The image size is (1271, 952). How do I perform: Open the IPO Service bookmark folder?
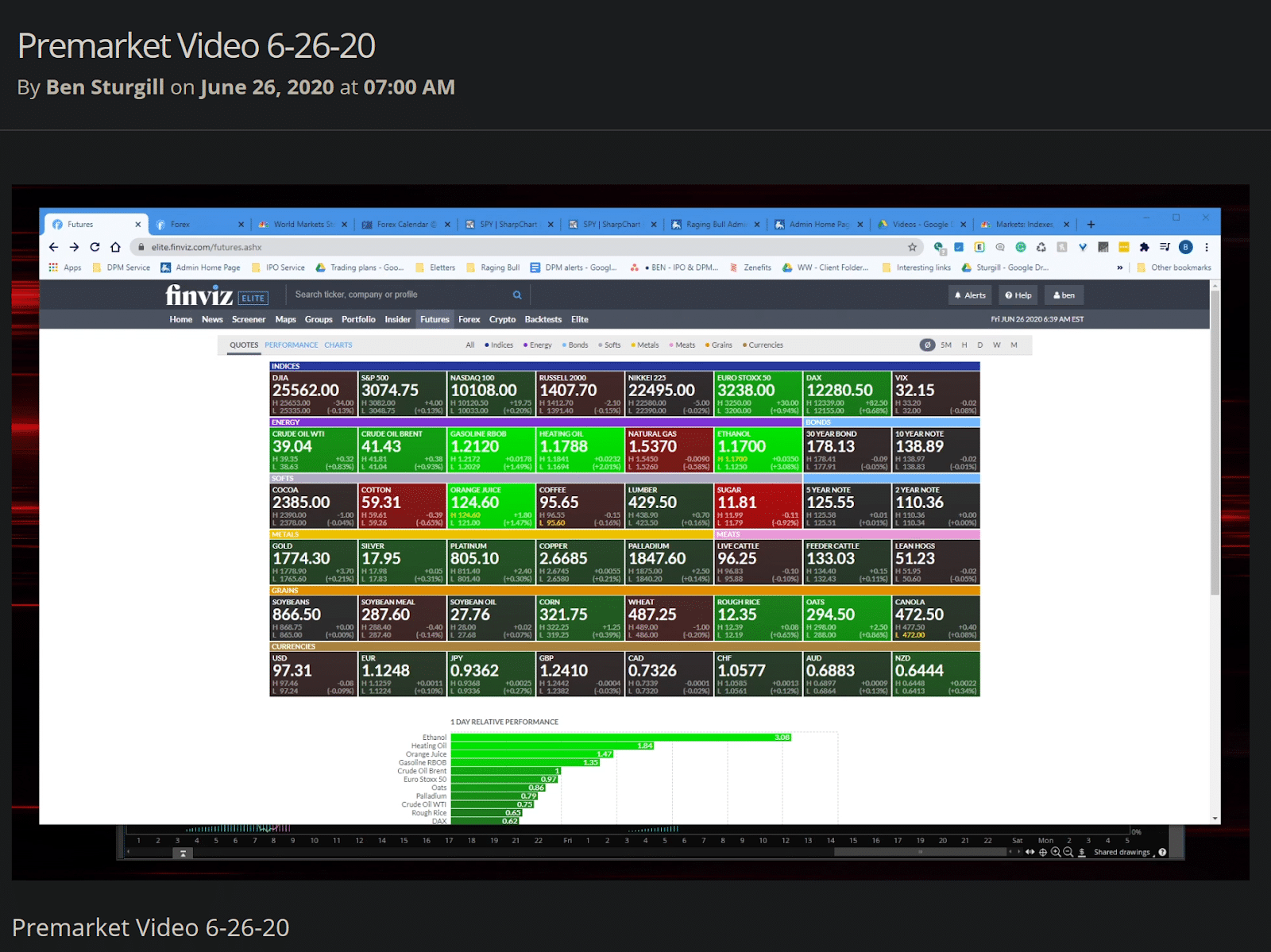278,268
